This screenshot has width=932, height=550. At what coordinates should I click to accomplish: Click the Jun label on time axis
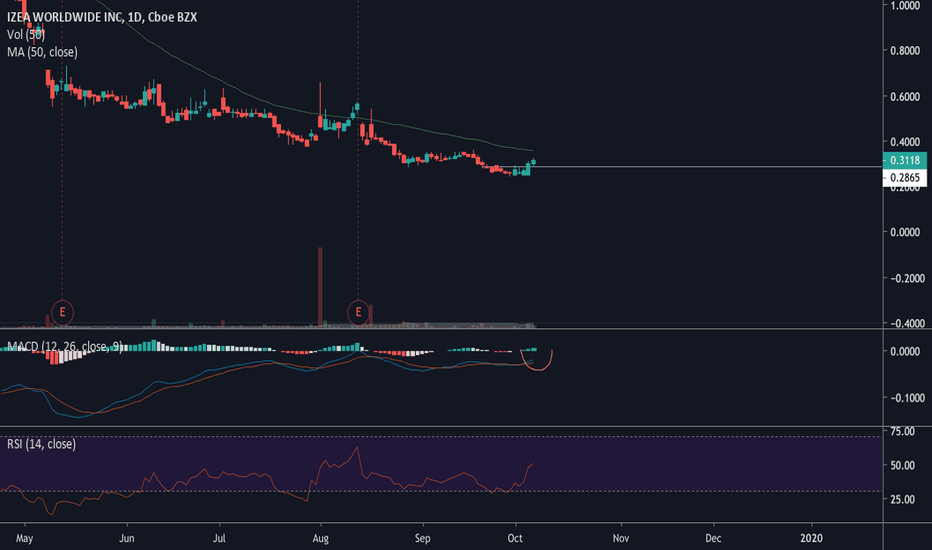127,538
